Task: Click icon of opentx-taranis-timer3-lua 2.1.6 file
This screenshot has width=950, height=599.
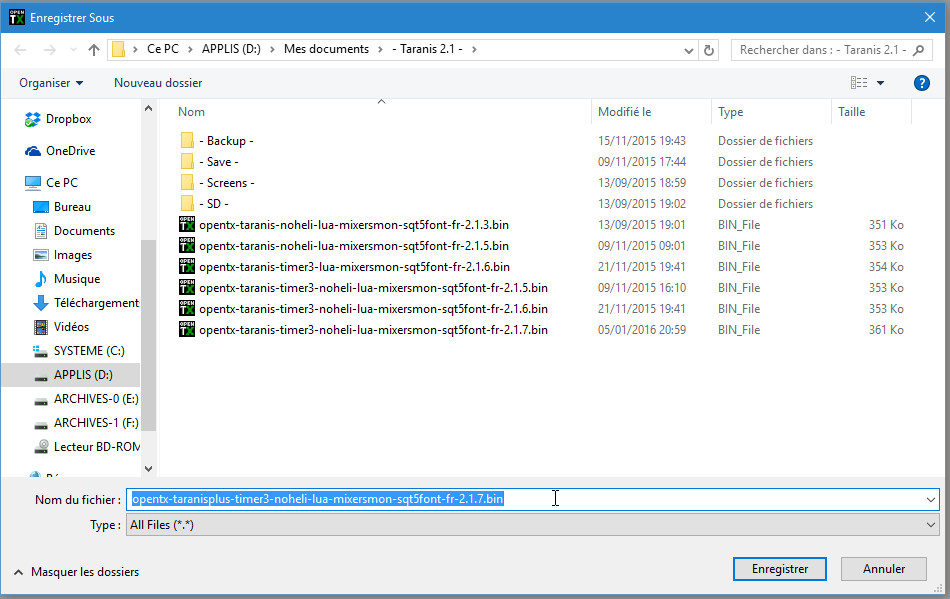Action: [x=187, y=266]
